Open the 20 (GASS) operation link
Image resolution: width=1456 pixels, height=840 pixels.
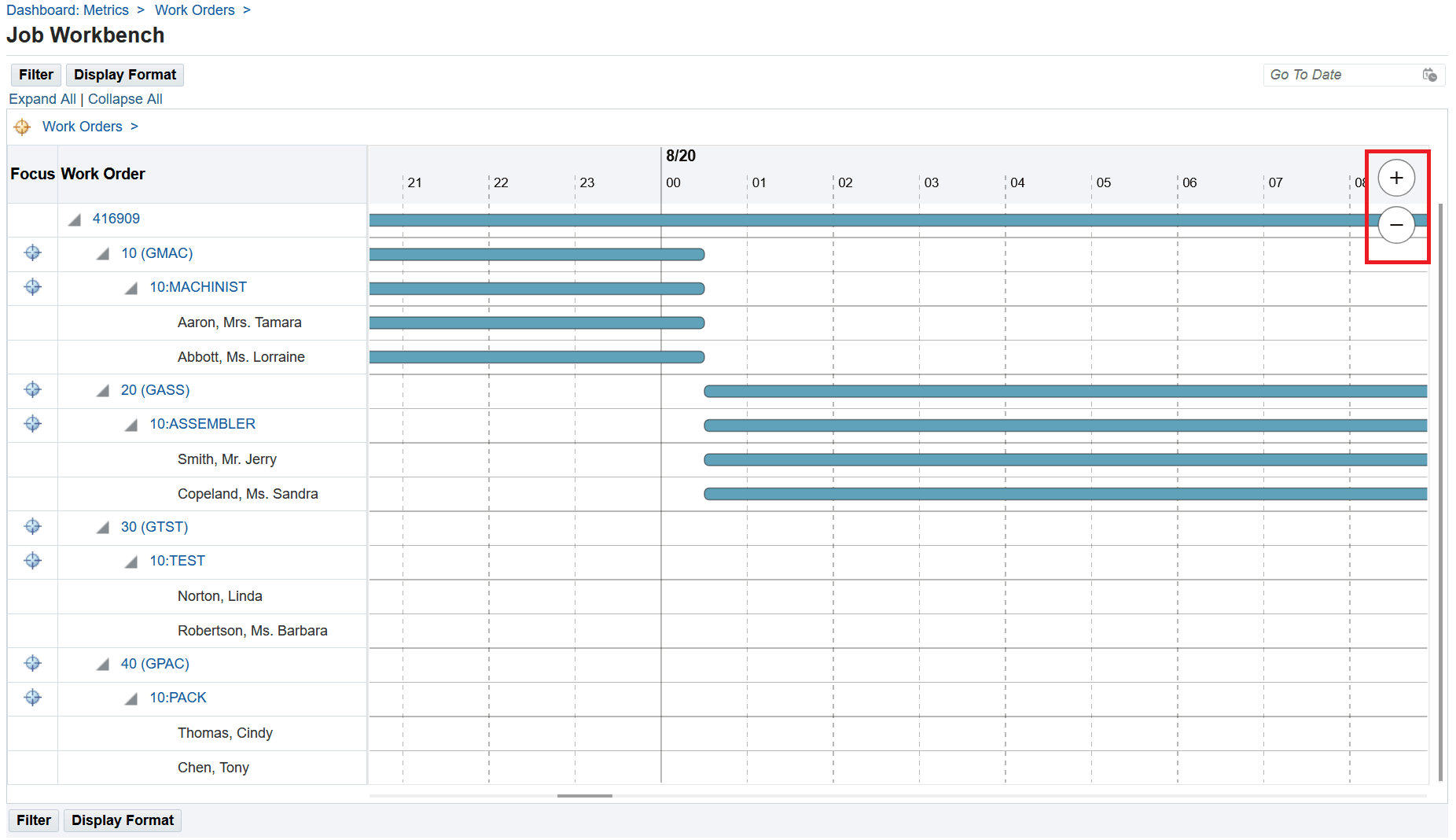156,390
